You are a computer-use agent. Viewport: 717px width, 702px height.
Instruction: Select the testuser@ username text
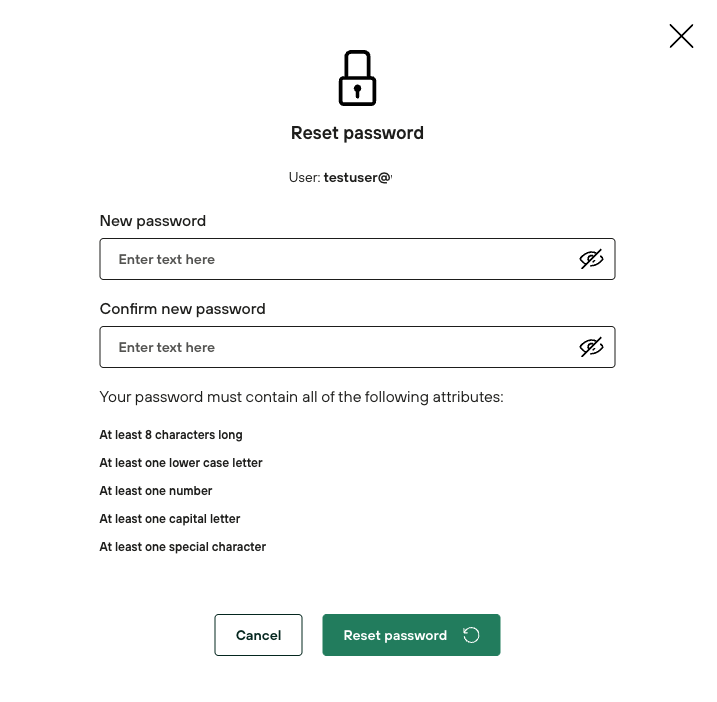point(357,178)
